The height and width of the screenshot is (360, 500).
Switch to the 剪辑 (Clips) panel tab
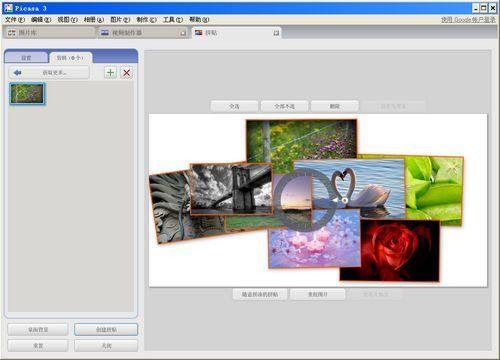coord(70,58)
